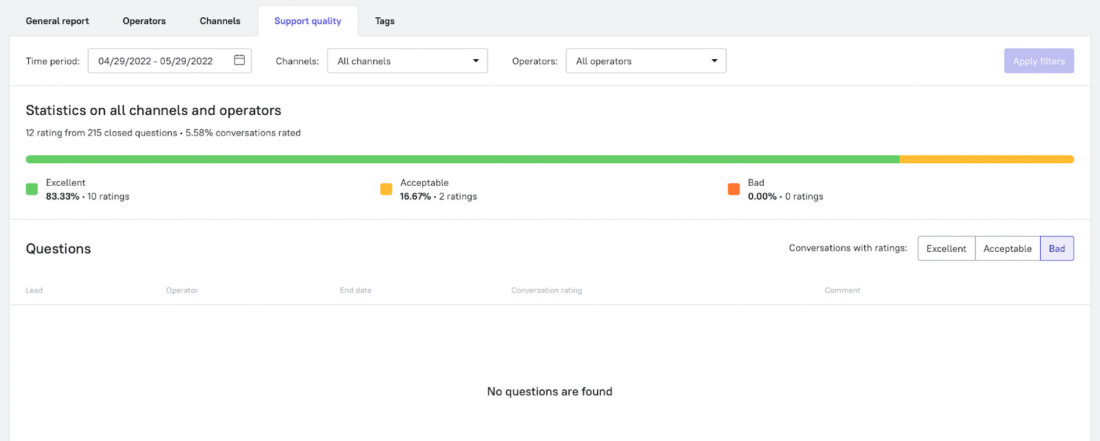Toggle the Bad ratings filter
Viewport: 1100px width, 441px height.
[1057, 248]
